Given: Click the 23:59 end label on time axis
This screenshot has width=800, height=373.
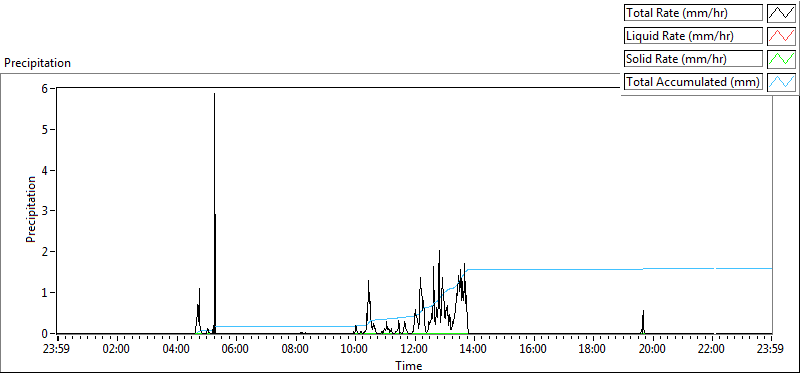Looking at the screenshot, I should pyautogui.click(x=771, y=350).
